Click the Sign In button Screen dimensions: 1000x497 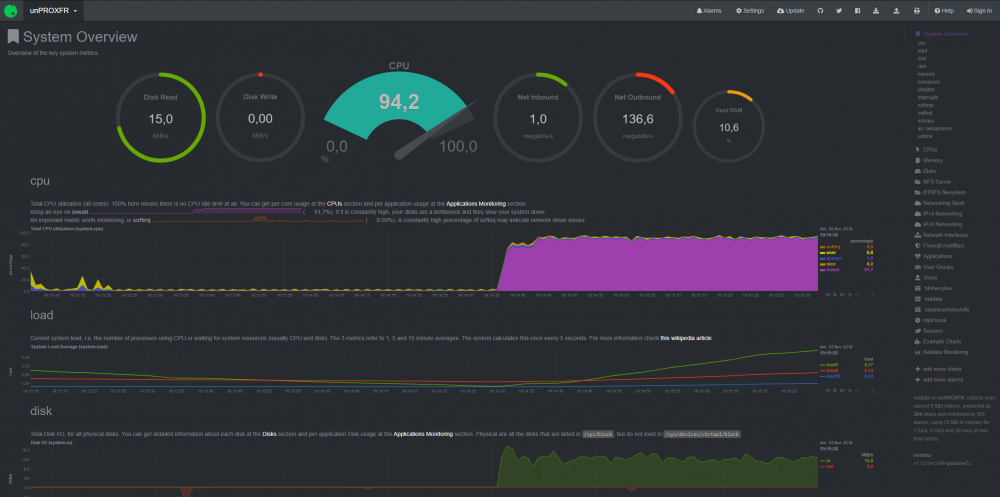979,11
